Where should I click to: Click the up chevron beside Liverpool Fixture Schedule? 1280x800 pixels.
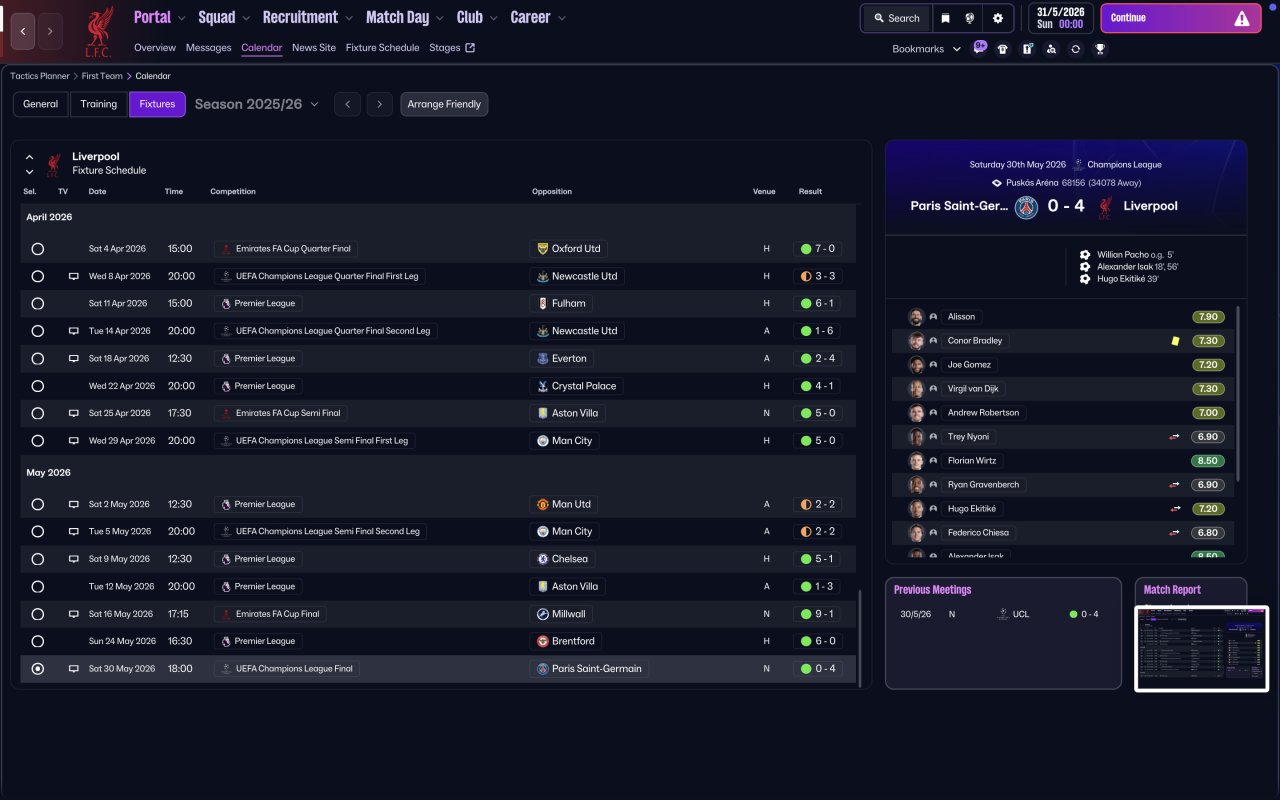pyautogui.click(x=29, y=157)
